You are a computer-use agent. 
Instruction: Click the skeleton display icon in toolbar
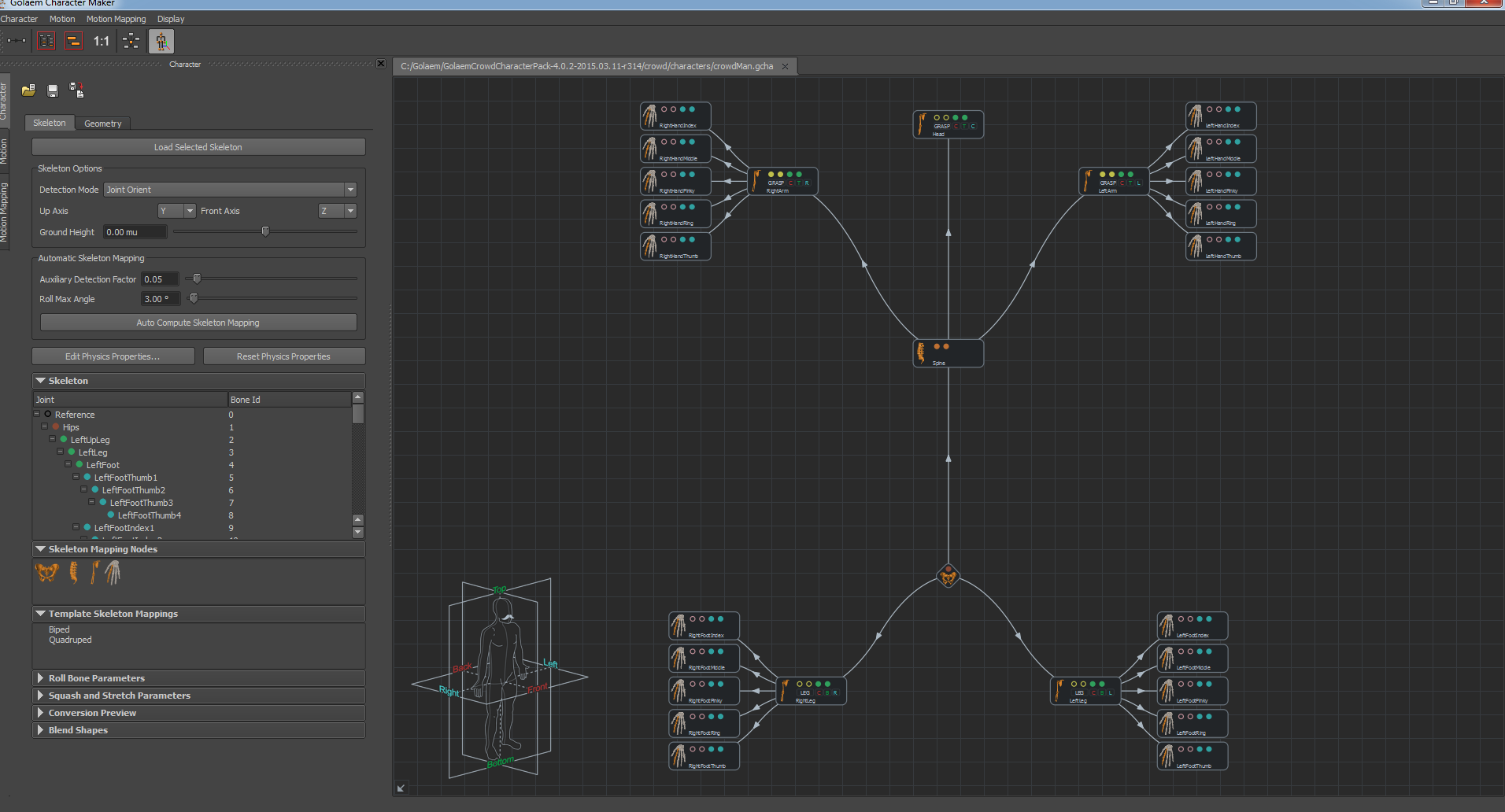tap(161, 41)
